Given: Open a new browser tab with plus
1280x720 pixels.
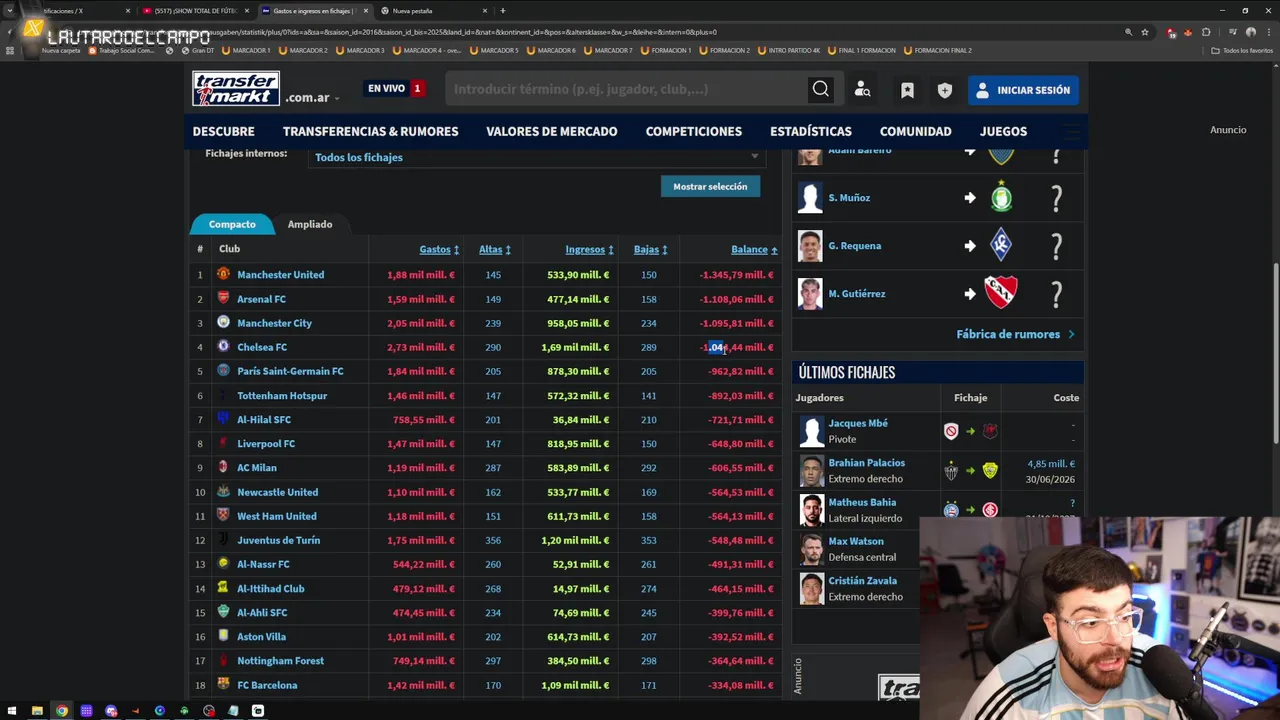Looking at the screenshot, I should [503, 11].
